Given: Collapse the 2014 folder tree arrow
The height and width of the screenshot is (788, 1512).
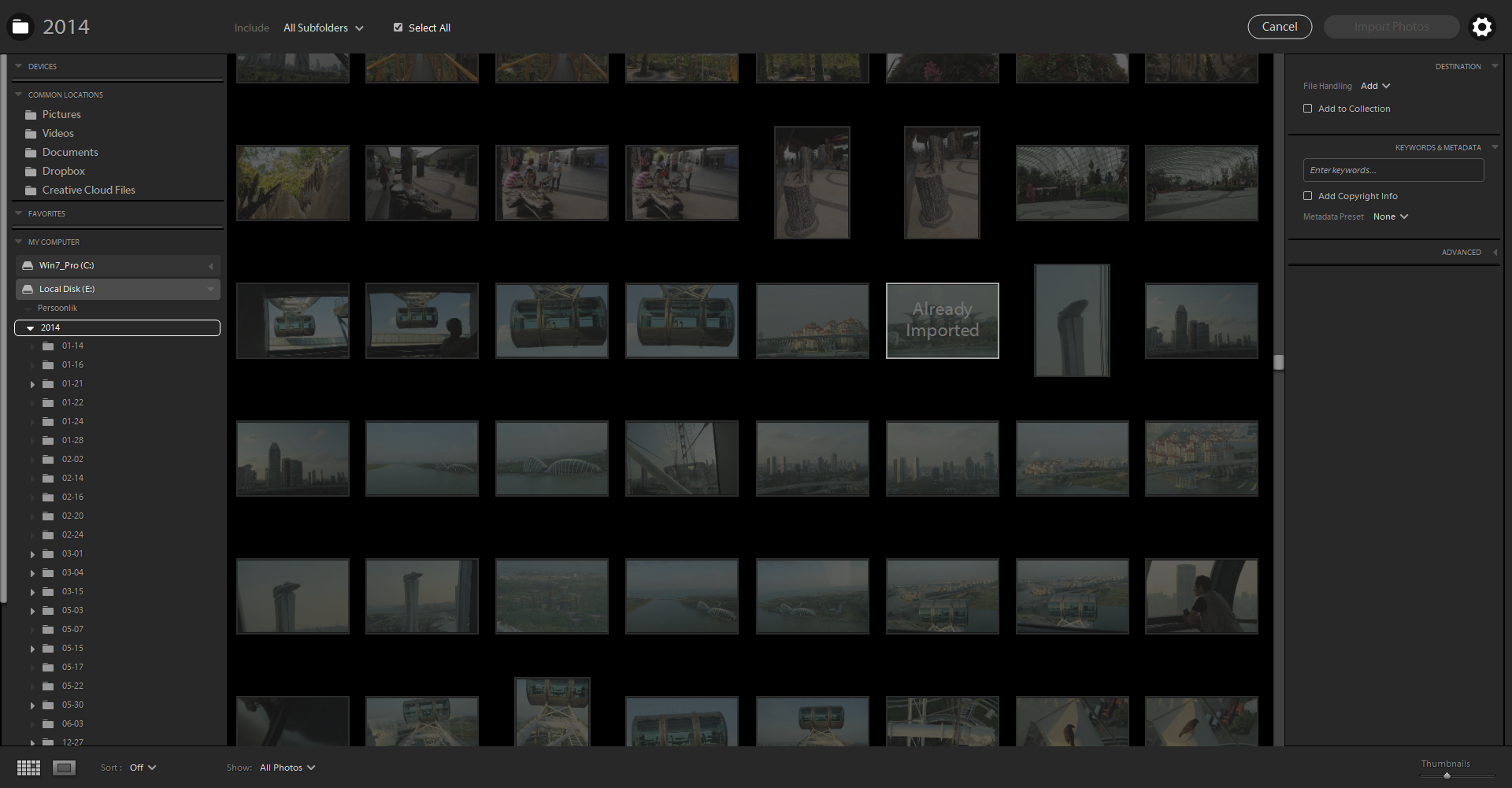Looking at the screenshot, I should tap(31, 328).
